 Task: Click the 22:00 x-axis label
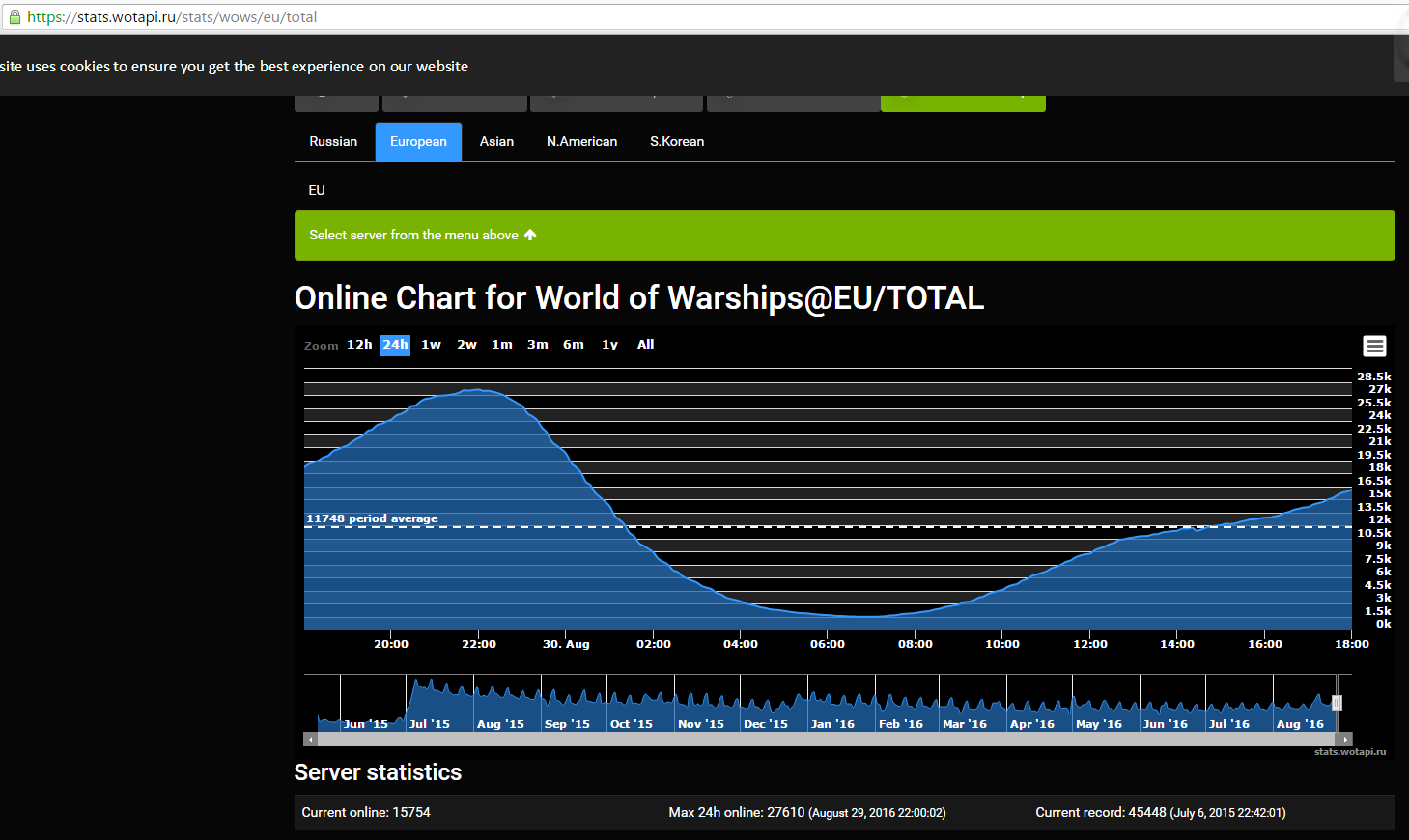click(479, 644)
